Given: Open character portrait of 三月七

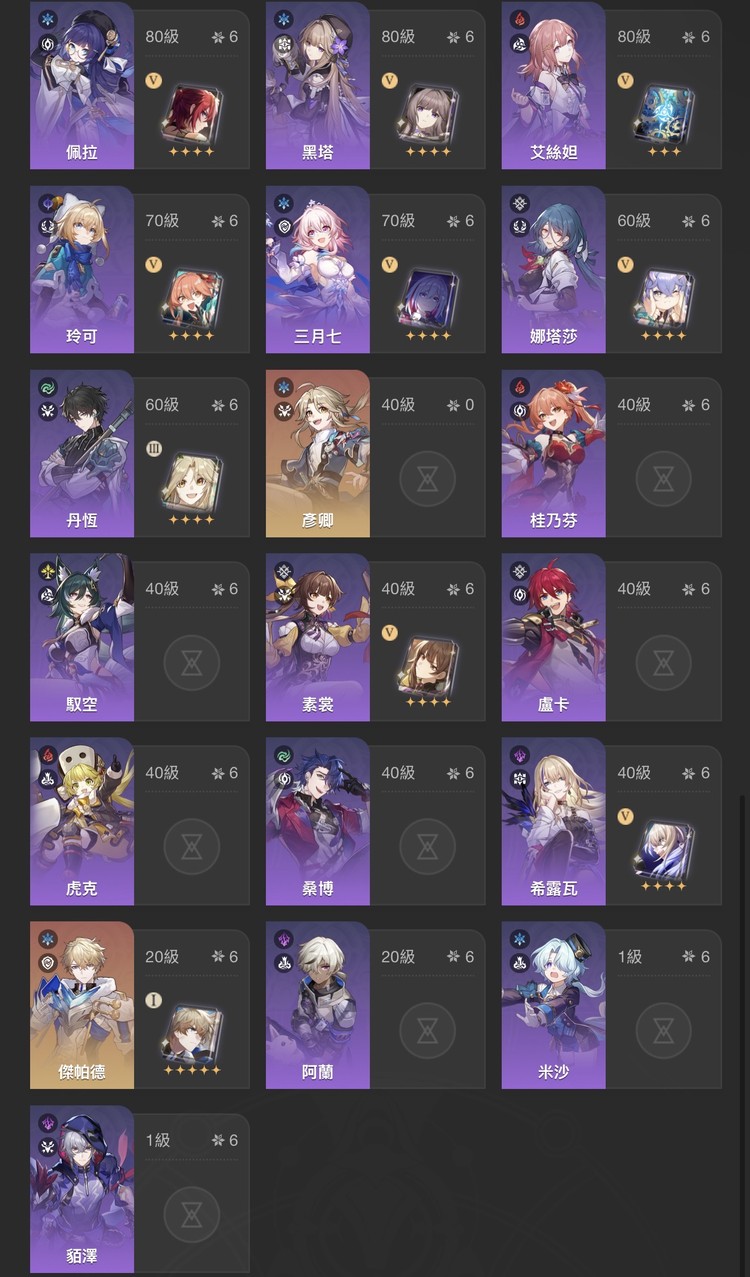Looking at the screenshot, I should (x=318, y=269).
